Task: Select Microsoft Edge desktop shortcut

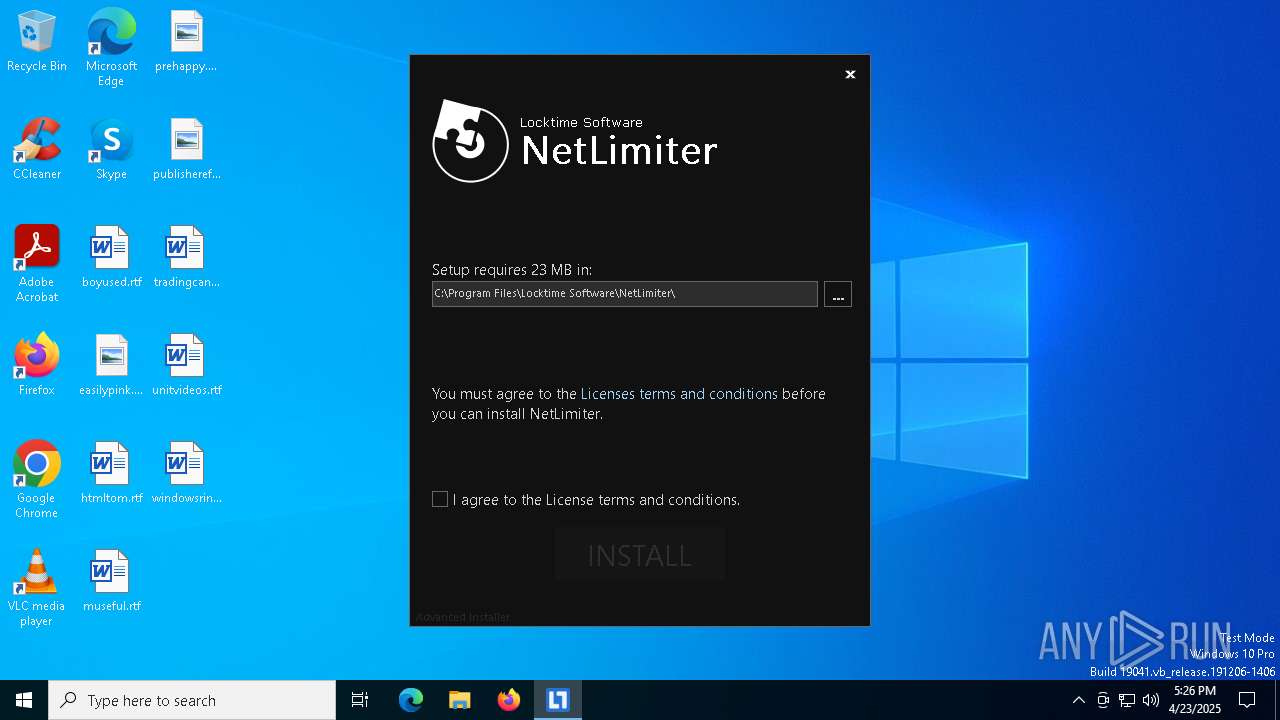Action: point(111,48)
